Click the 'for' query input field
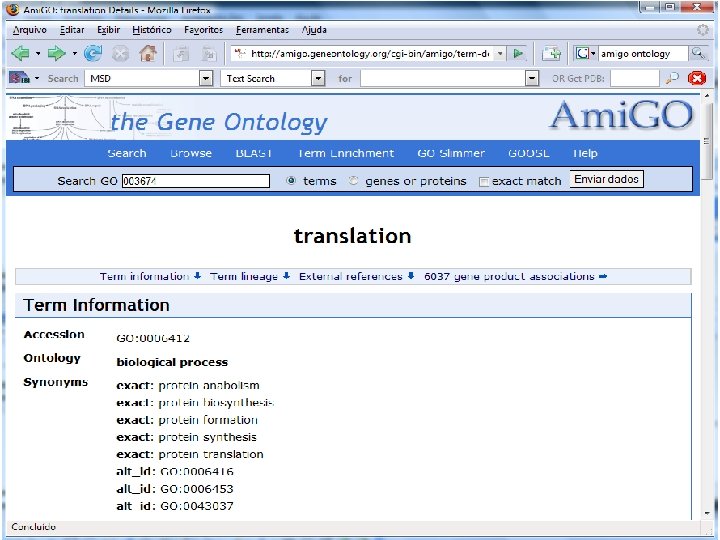This screenshot has height=540, width=720. [x=443, y=79]
